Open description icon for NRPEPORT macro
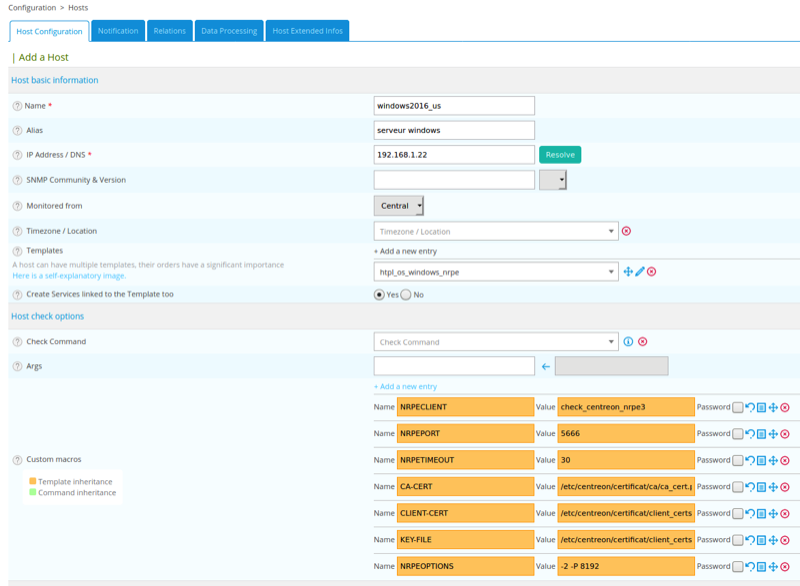800x586 pixels. pos(761,434)
